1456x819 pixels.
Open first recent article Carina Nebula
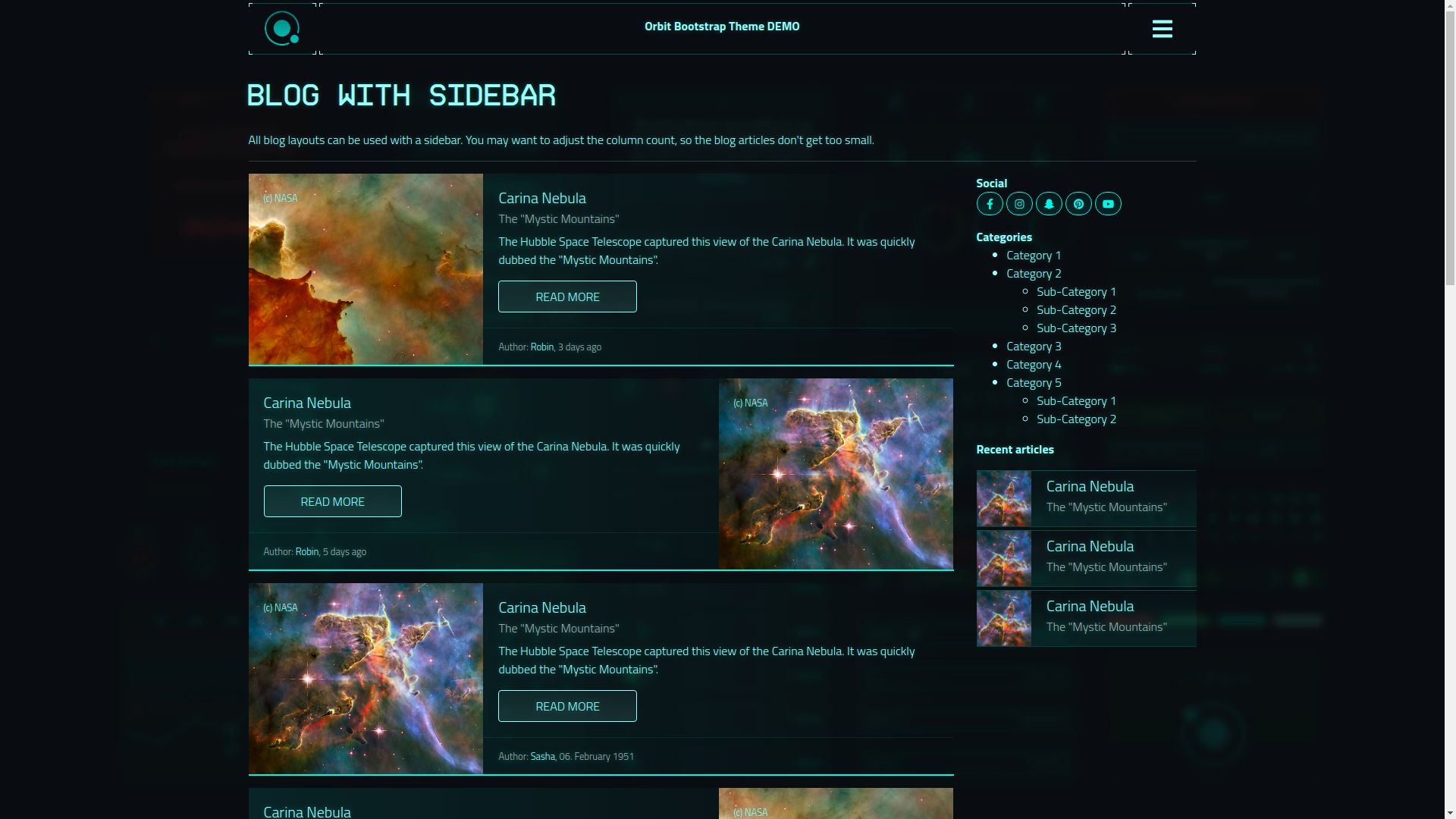pyautogui.click(x=1086, y=499)
